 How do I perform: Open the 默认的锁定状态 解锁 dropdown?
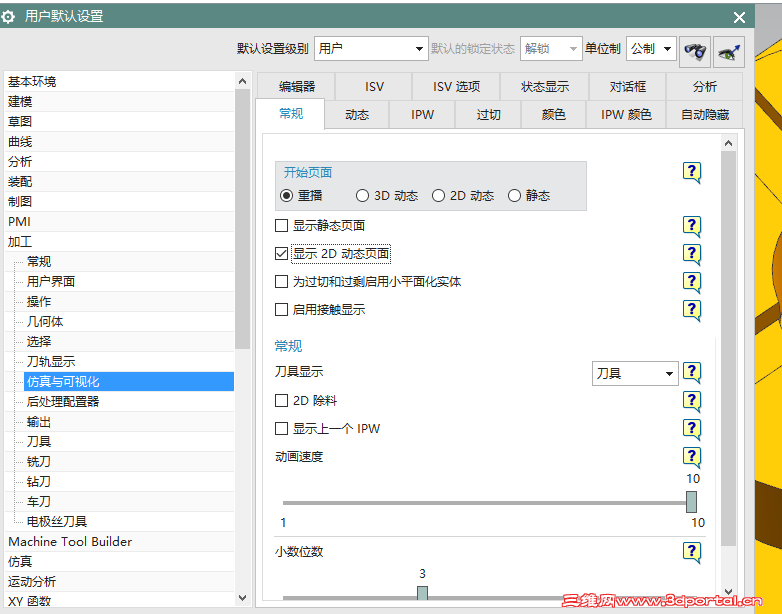(x=551, y=49)
